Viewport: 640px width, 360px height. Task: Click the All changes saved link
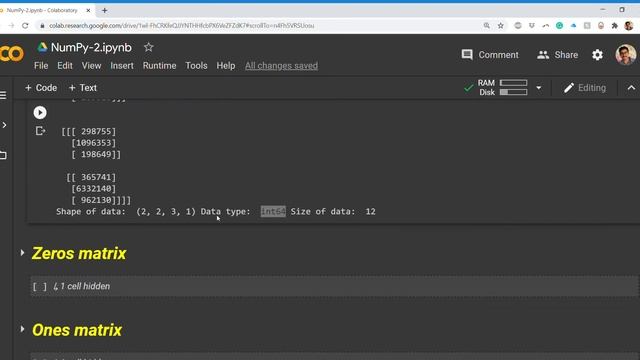[x=281, y=66]
